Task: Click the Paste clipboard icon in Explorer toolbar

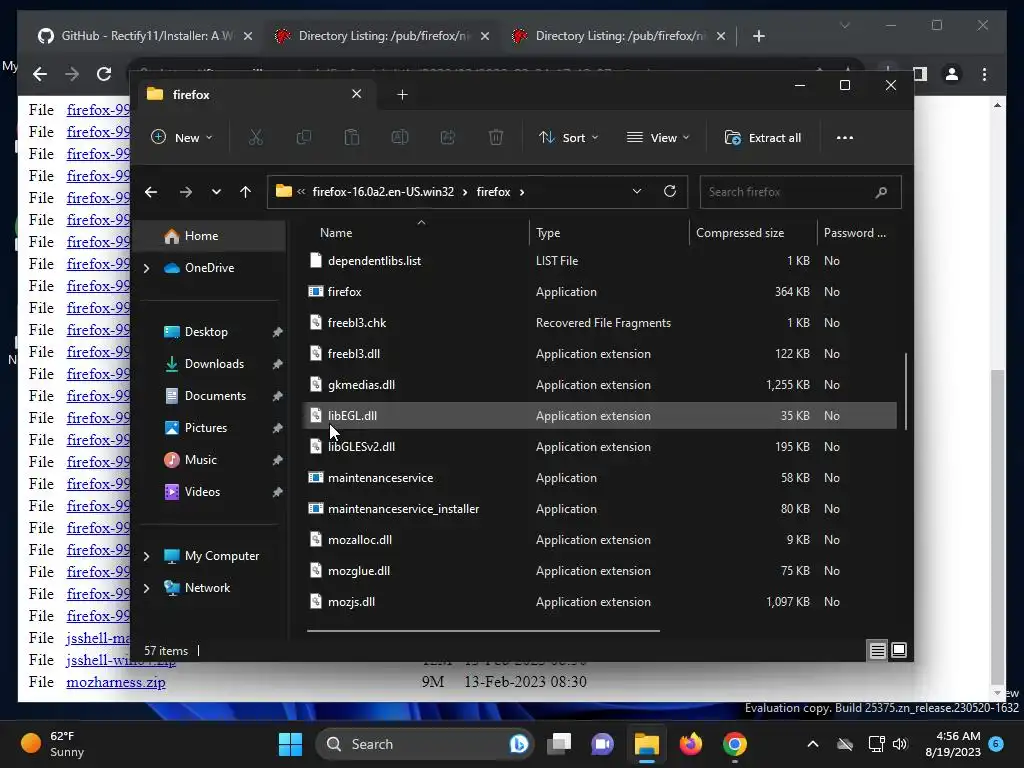Action: [351, 137]
